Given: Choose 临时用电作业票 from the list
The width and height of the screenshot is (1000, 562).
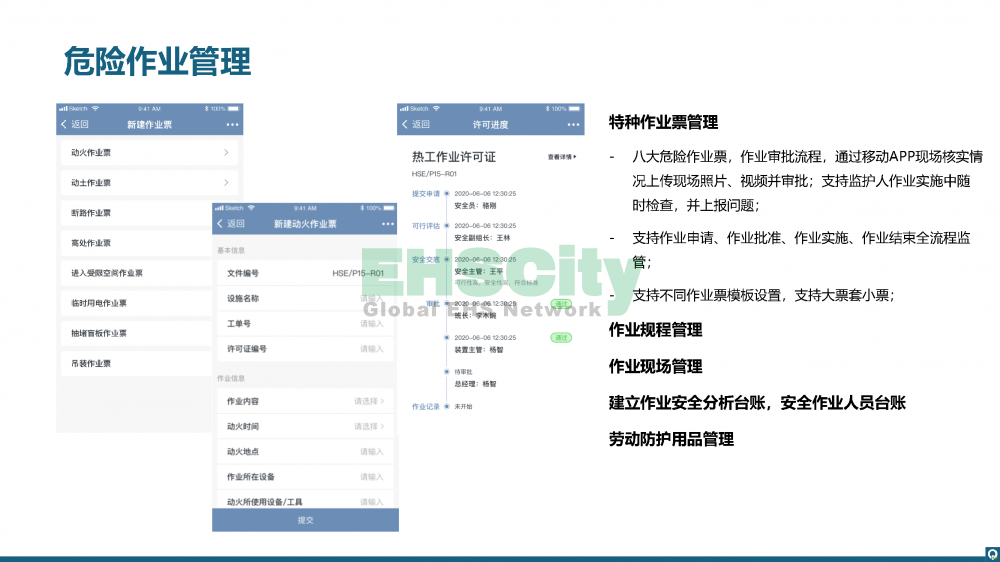Looking at the screenshot, I should coord(99,303).
